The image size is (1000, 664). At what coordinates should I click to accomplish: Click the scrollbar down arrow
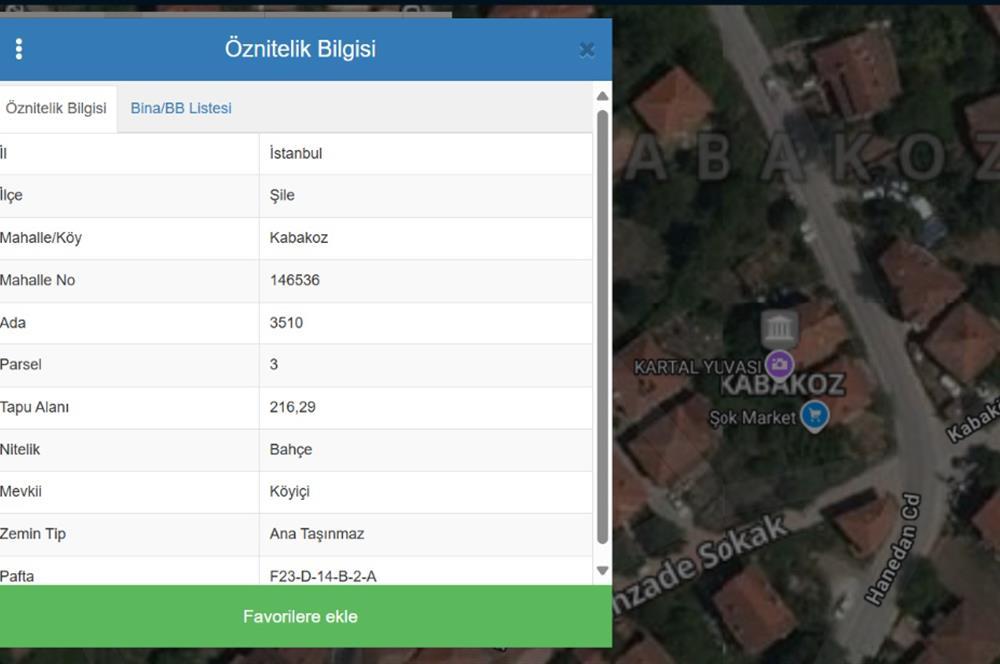coord(602,569)
